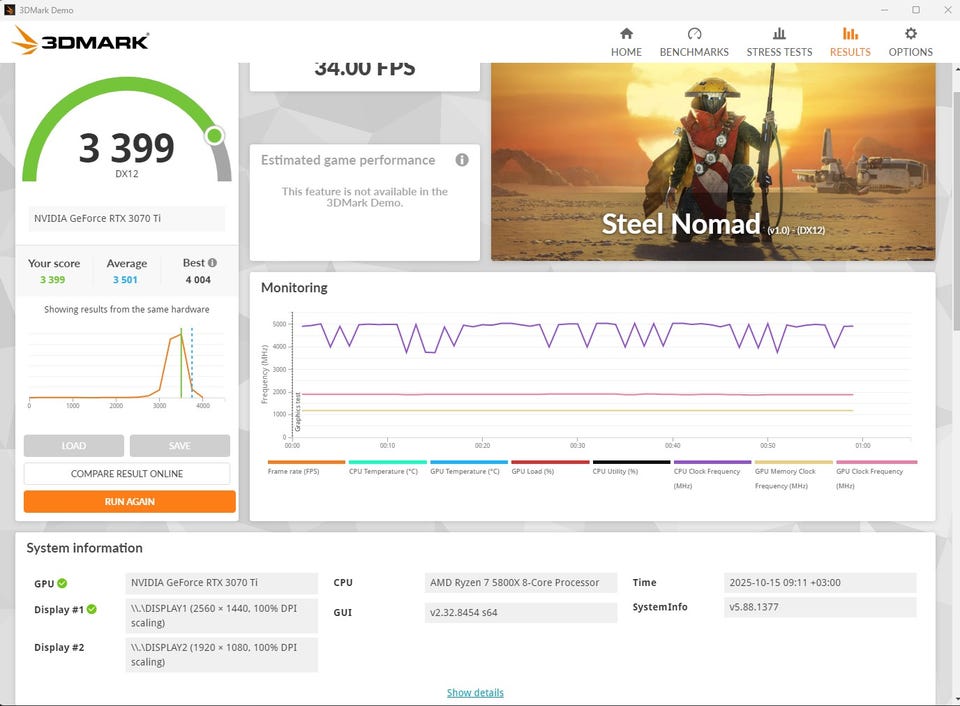
Task: Click the AMD Ryzen 7 5800X CPU value
Action: 520,583
